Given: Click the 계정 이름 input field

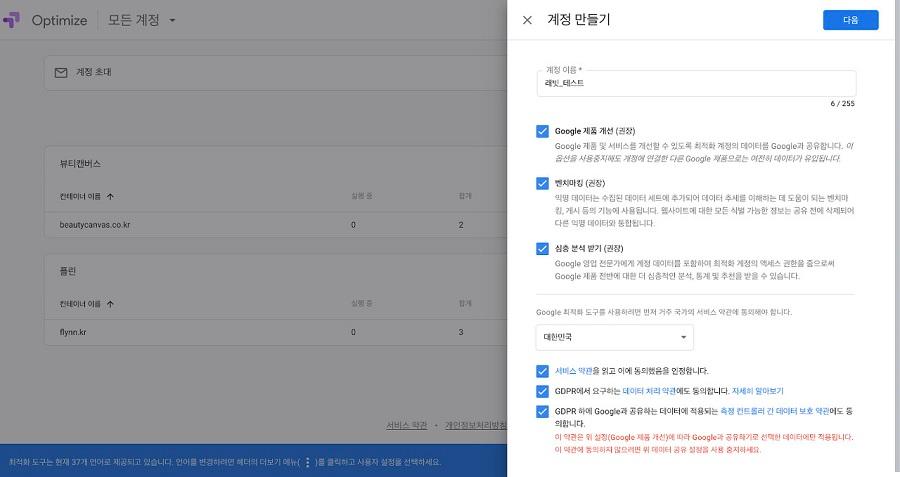Looking at the screenshot, I should pos(696,83).
